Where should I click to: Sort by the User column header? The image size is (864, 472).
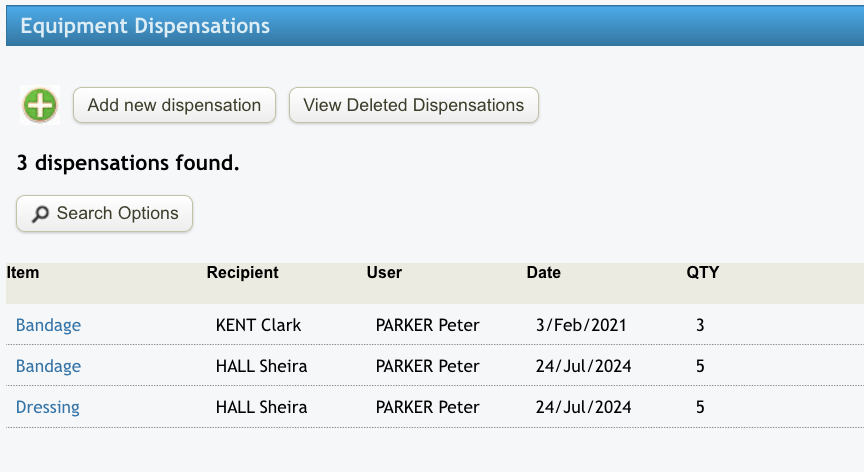pos(384,272)
